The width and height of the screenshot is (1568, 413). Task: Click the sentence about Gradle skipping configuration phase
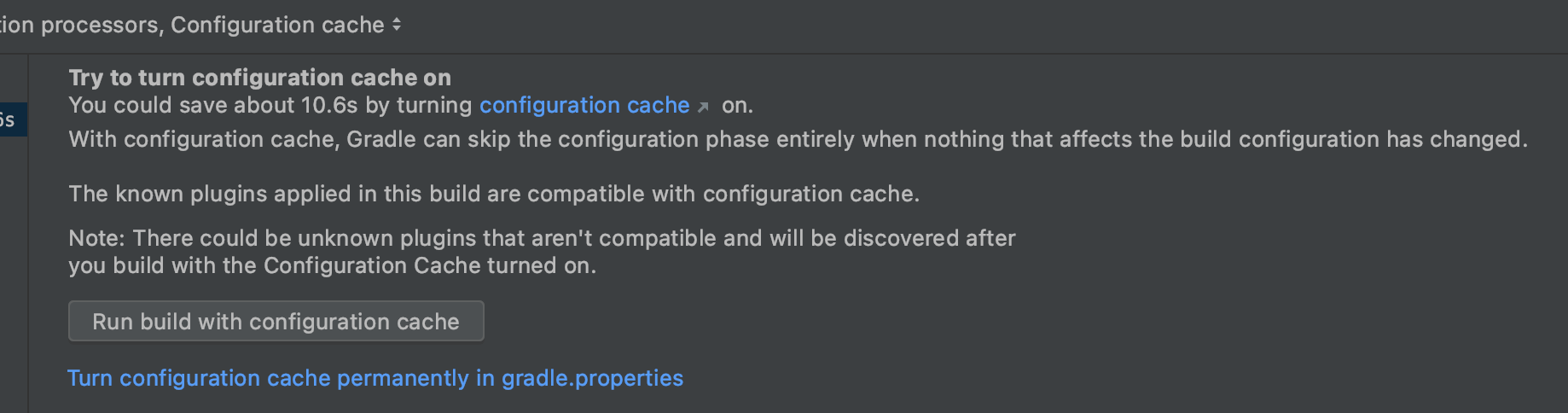click(797, 139)
